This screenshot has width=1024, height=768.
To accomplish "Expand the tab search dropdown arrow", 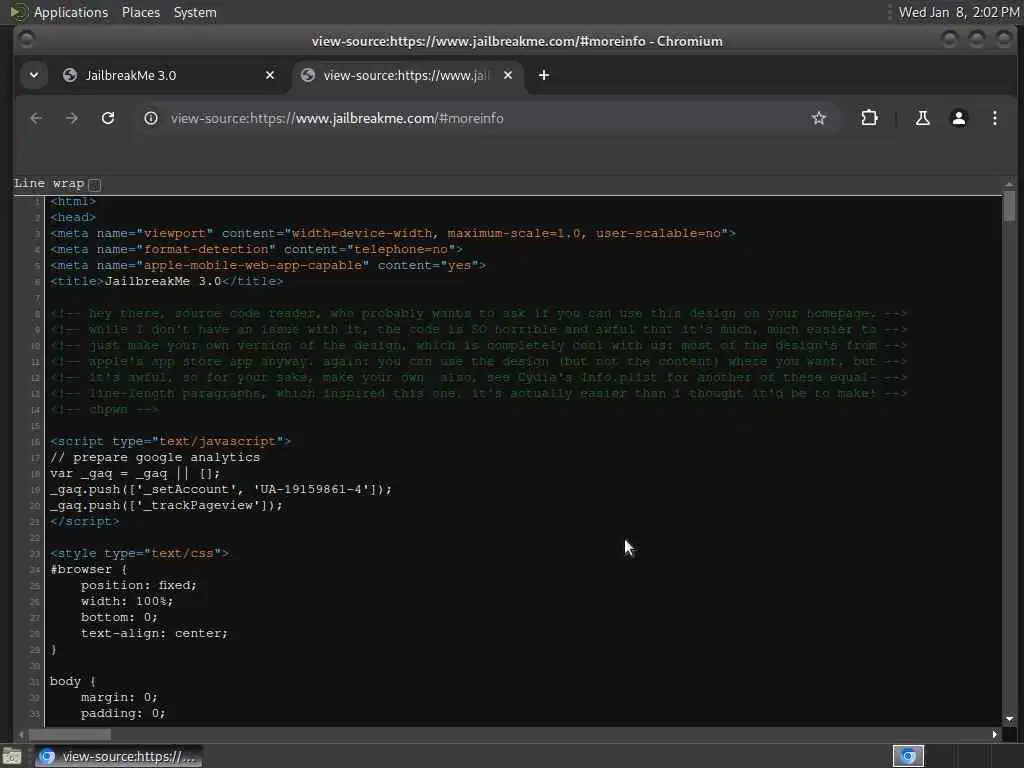I will click(x=34, y=75).
